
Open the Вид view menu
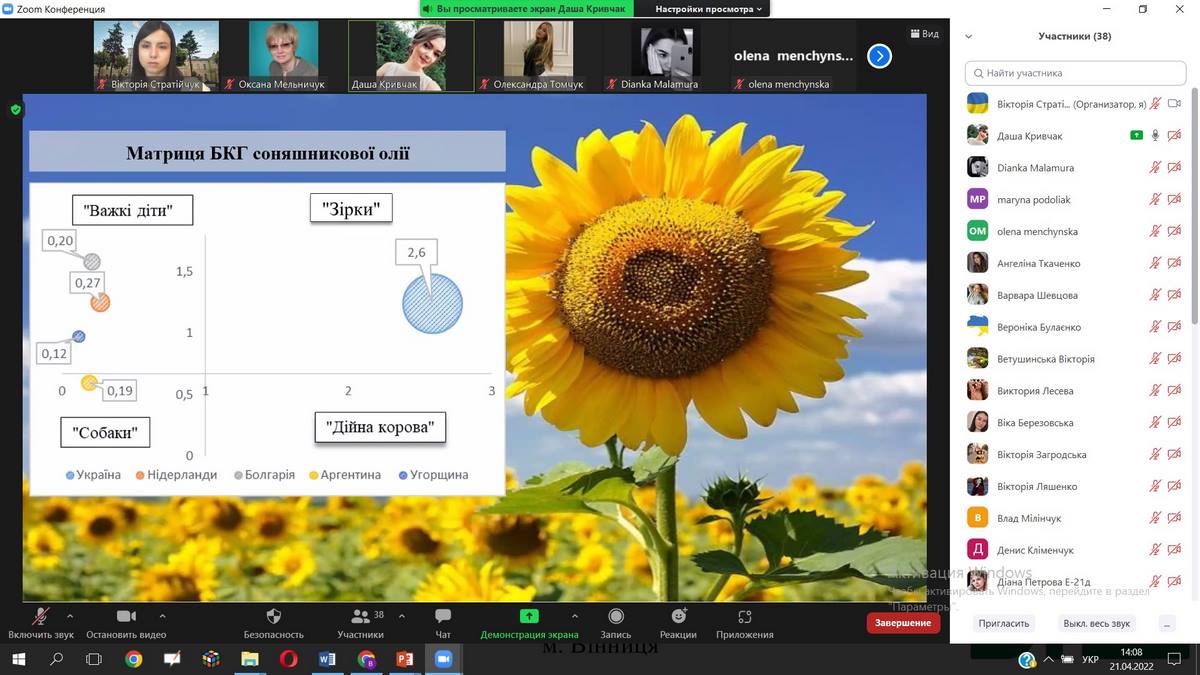[x=924, y=34]
